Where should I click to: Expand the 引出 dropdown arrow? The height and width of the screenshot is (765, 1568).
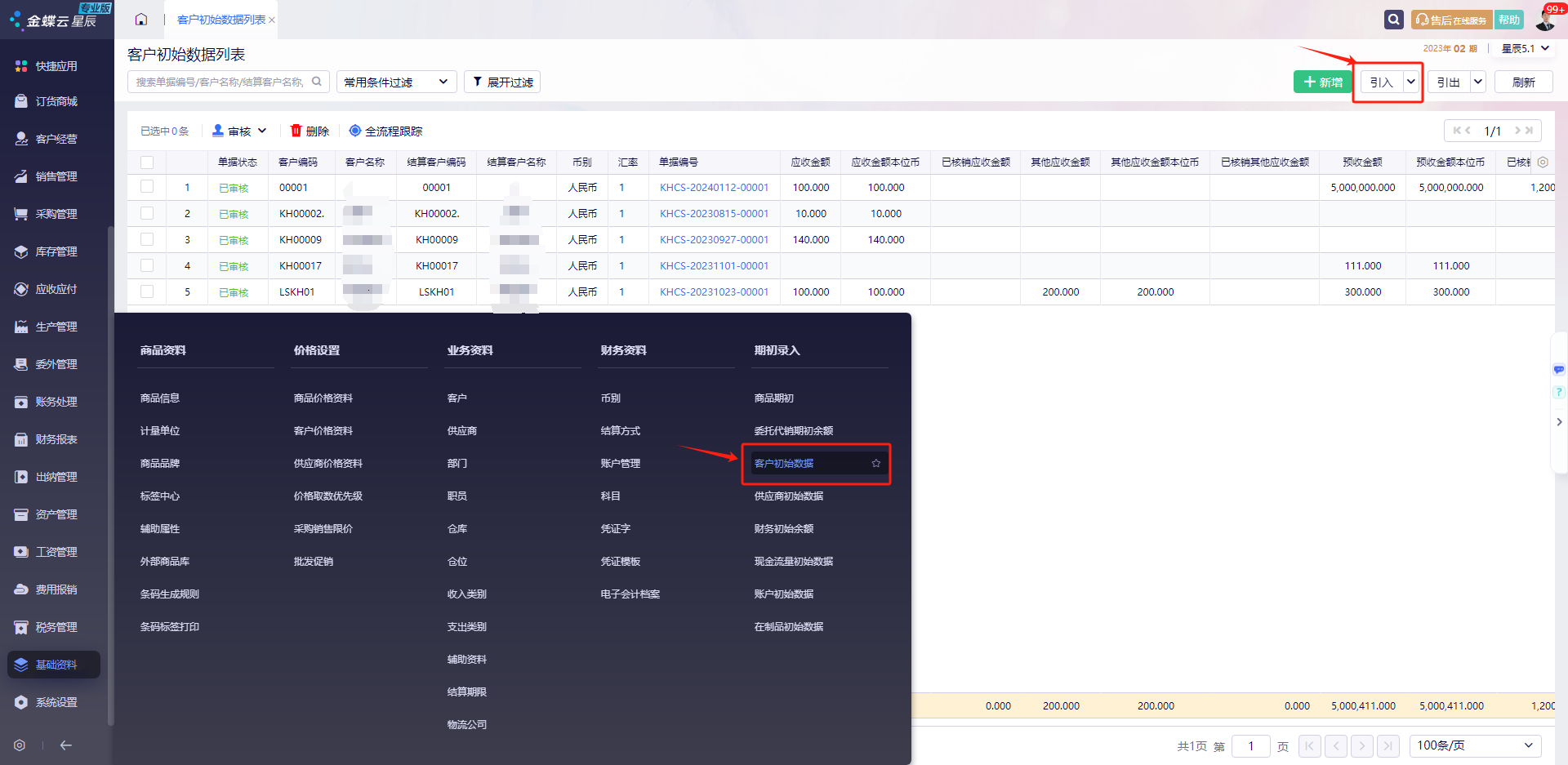pyautogui.click(x=1478, y=82)
